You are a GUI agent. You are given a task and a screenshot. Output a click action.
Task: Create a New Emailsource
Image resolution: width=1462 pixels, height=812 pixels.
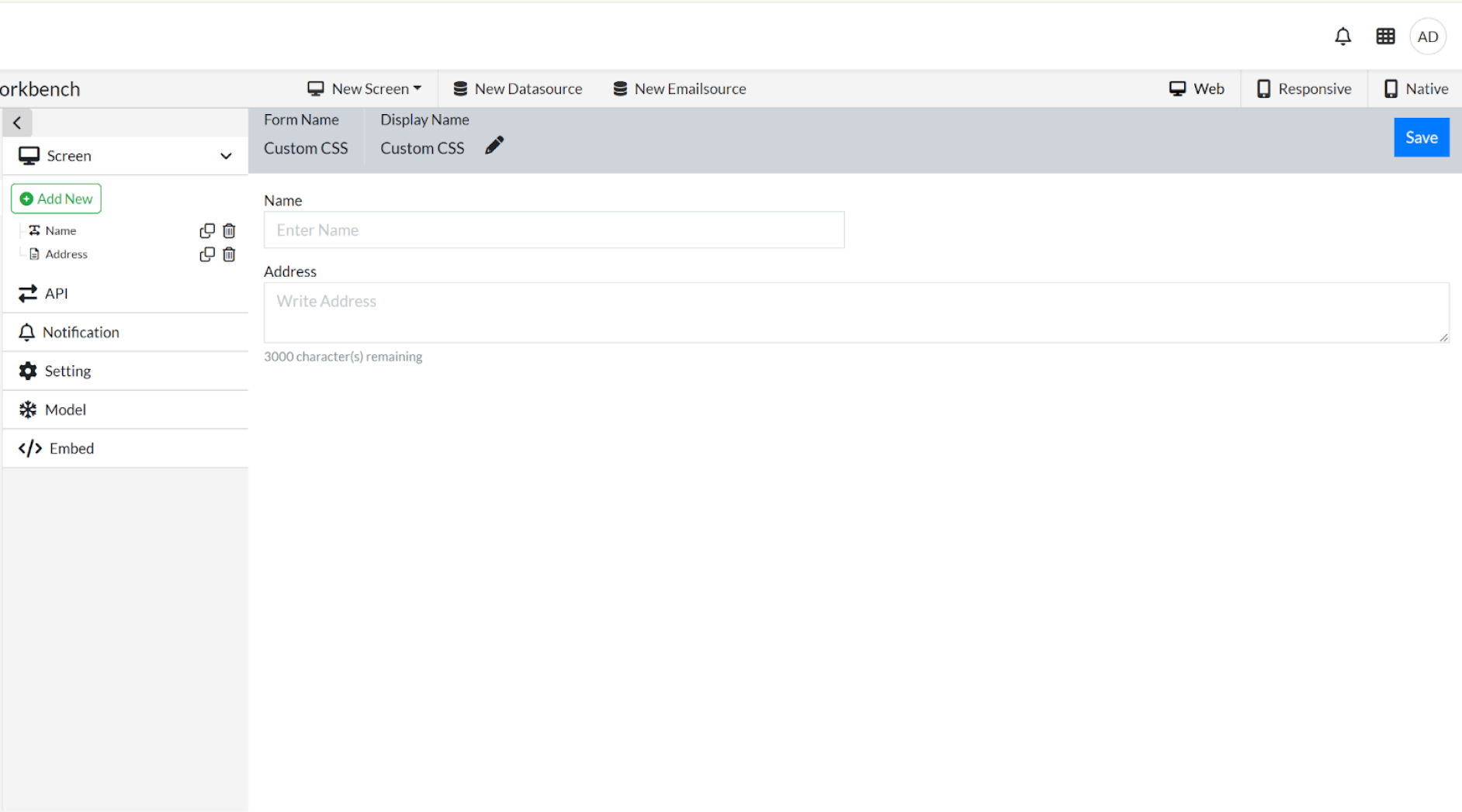(680, 89)
